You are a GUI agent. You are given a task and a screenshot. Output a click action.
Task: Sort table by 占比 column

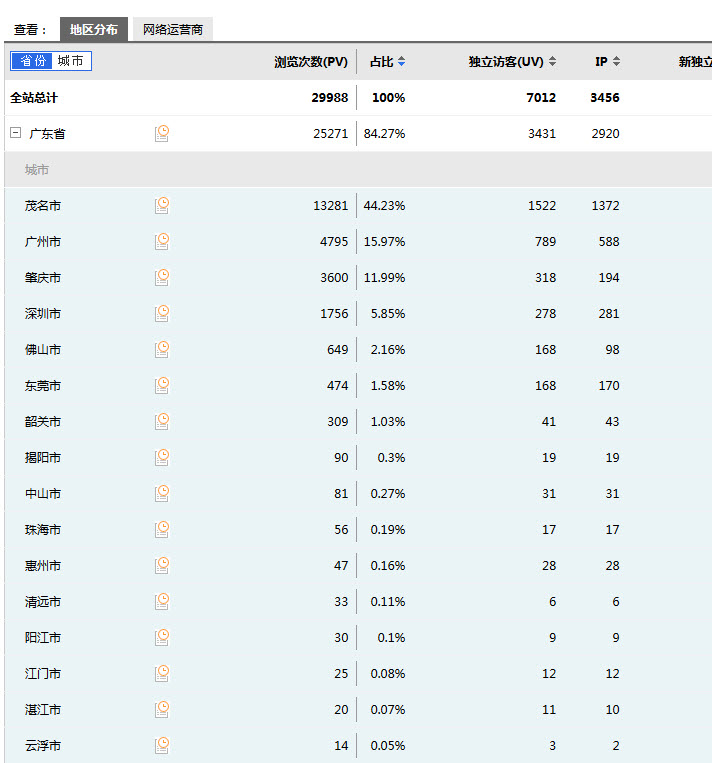pyautogui.click(x=387, y=62)
